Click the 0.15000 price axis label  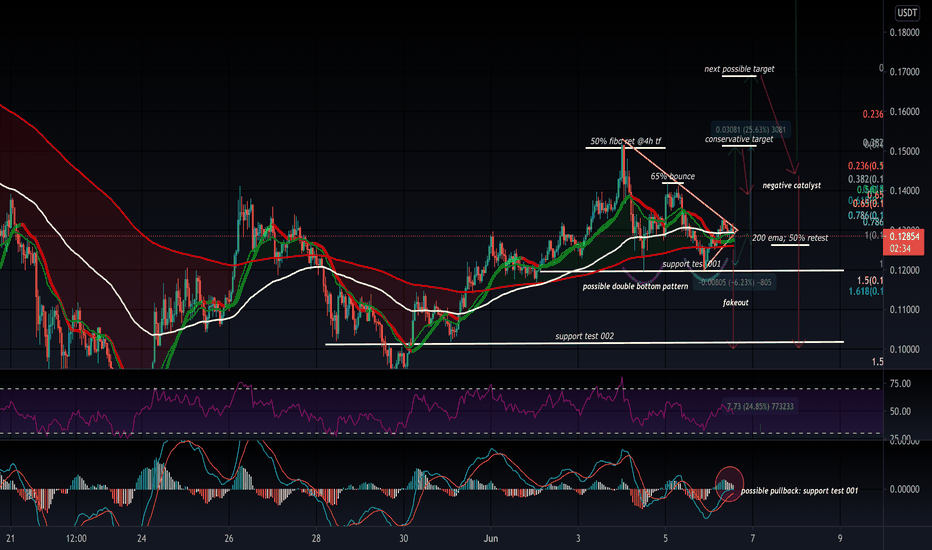tap(904, 152)
